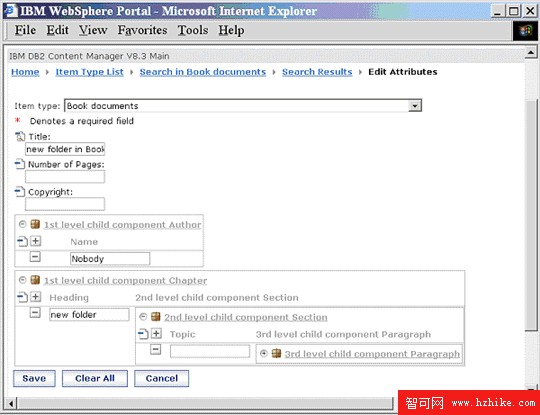This screenshot has height=415, width=540.
Task: Open the Favorites menu
Action: [143, 30]
